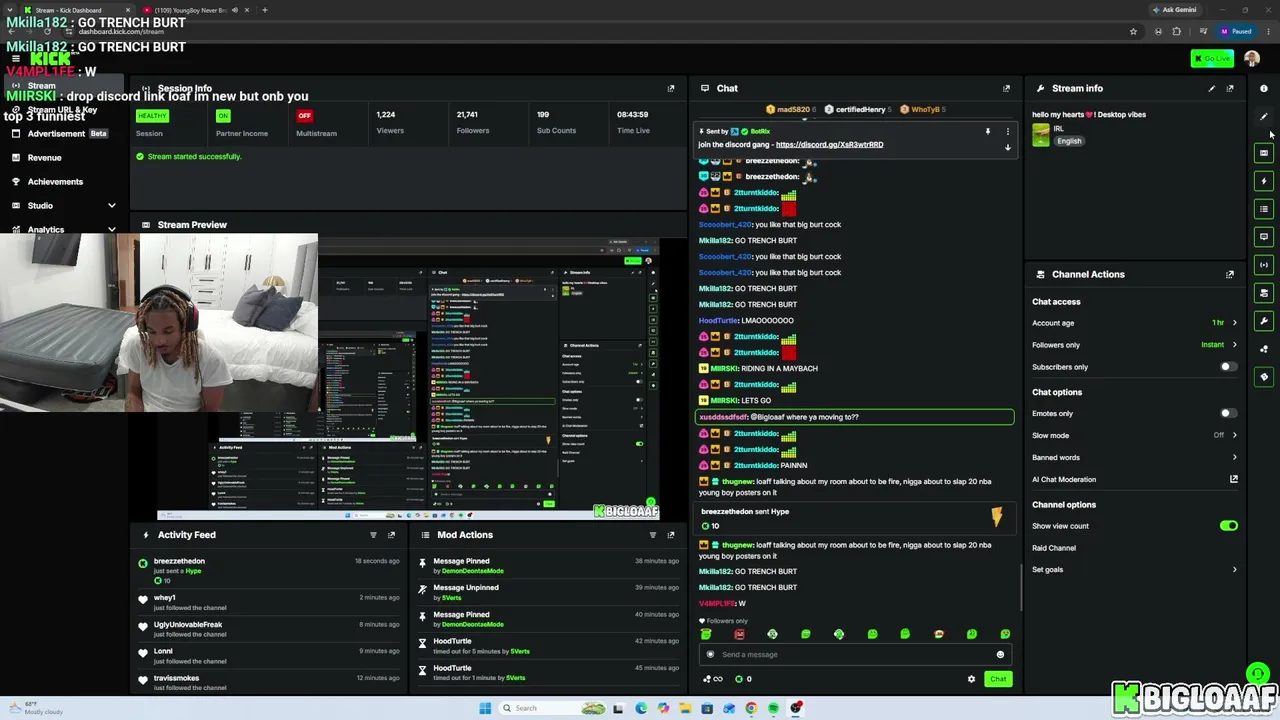Open Microsoft Edge from the taskbar
Image resolution: width=1280 pixels, height=720 pixels.
pos(641,708)
